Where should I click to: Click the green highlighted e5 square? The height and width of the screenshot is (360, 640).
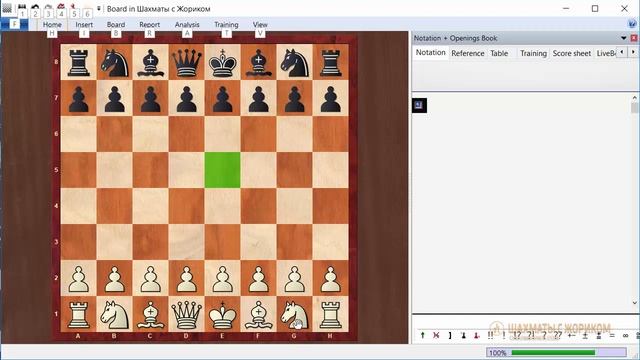tap(222, 170)
